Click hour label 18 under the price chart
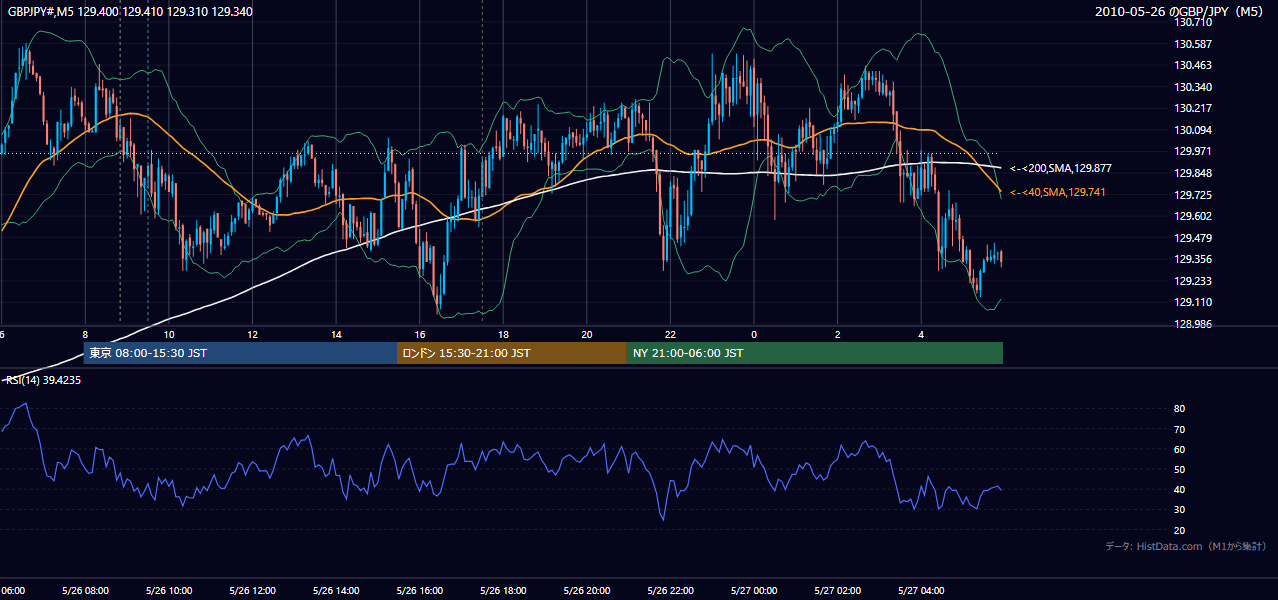 [503, 335]
